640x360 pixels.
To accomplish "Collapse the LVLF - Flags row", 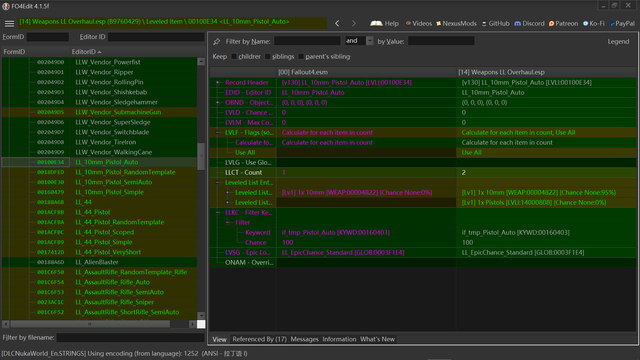I will [218, 132].
